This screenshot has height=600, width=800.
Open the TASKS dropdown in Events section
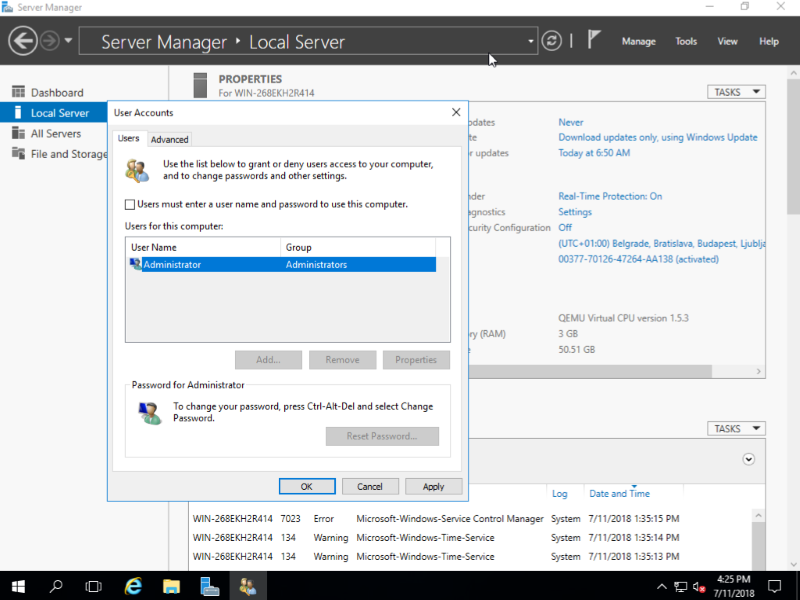click(x=736, y=429)
